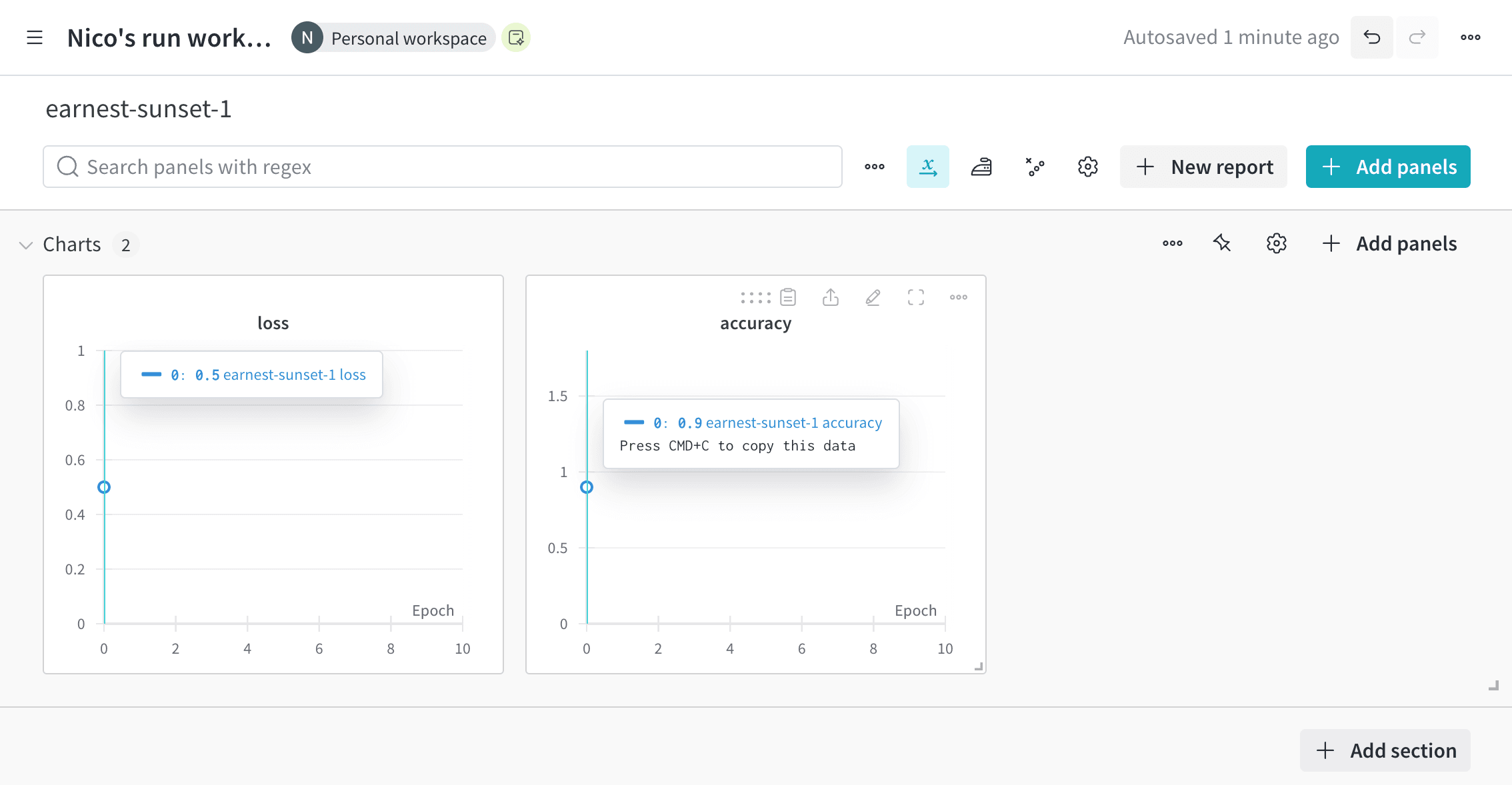Click the loss chart title
Screen dimensions: 1512x785
click(273, 323)
